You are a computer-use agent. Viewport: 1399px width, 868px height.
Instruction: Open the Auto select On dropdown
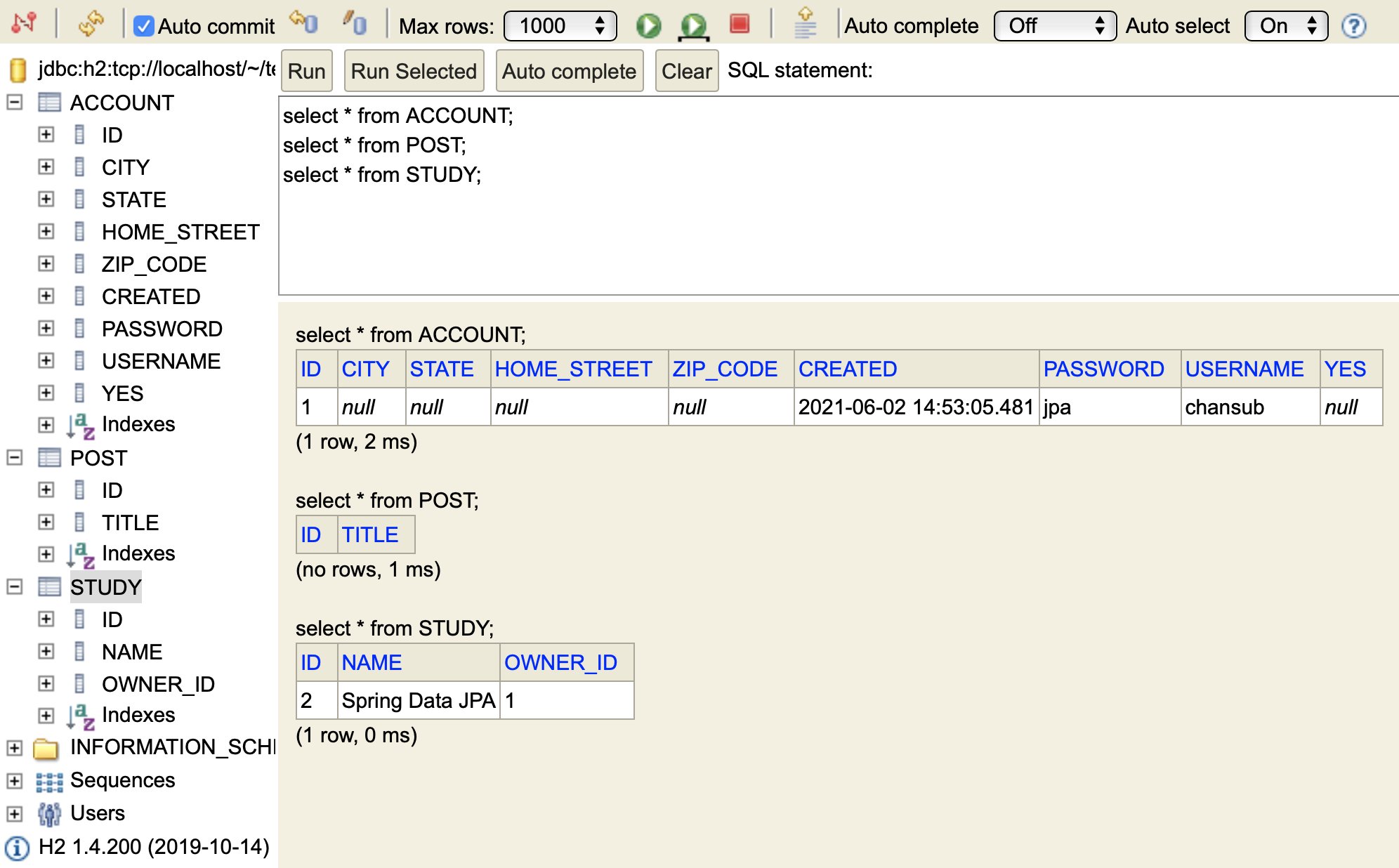pos(1285,26)
